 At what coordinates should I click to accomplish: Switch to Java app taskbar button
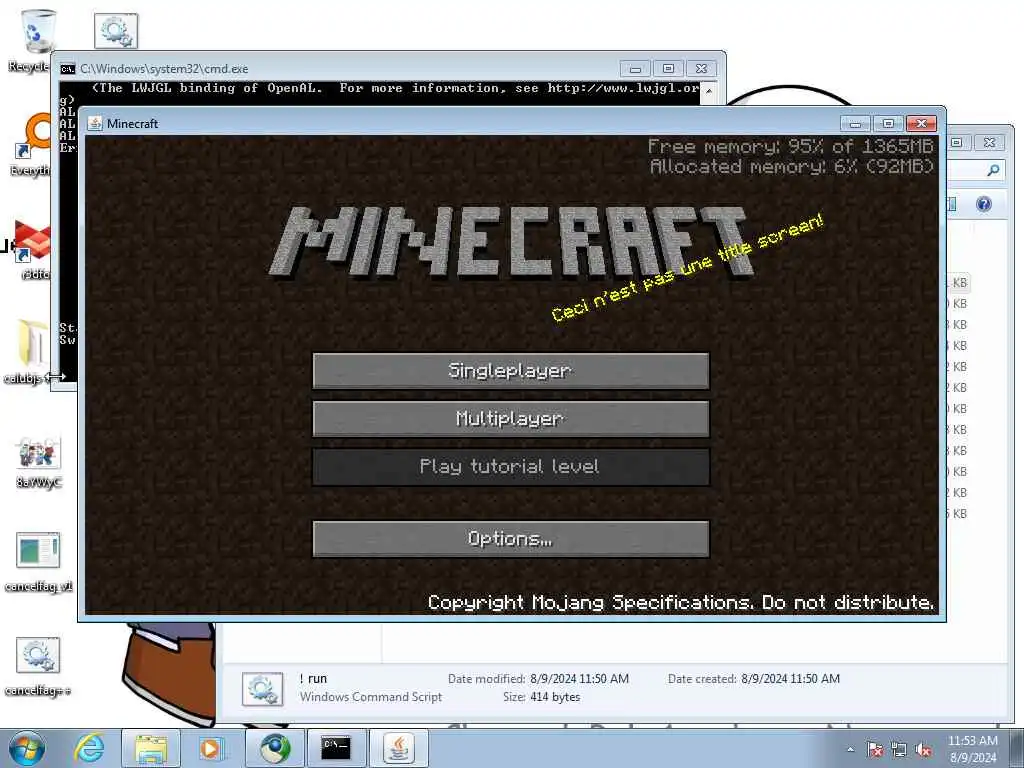(399, 748)
